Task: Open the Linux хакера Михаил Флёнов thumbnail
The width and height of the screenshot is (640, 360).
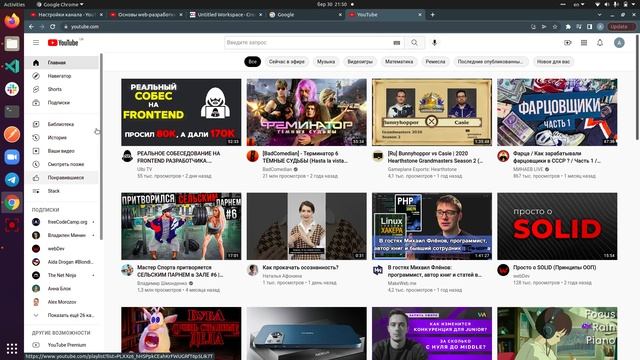Action: 432,226
